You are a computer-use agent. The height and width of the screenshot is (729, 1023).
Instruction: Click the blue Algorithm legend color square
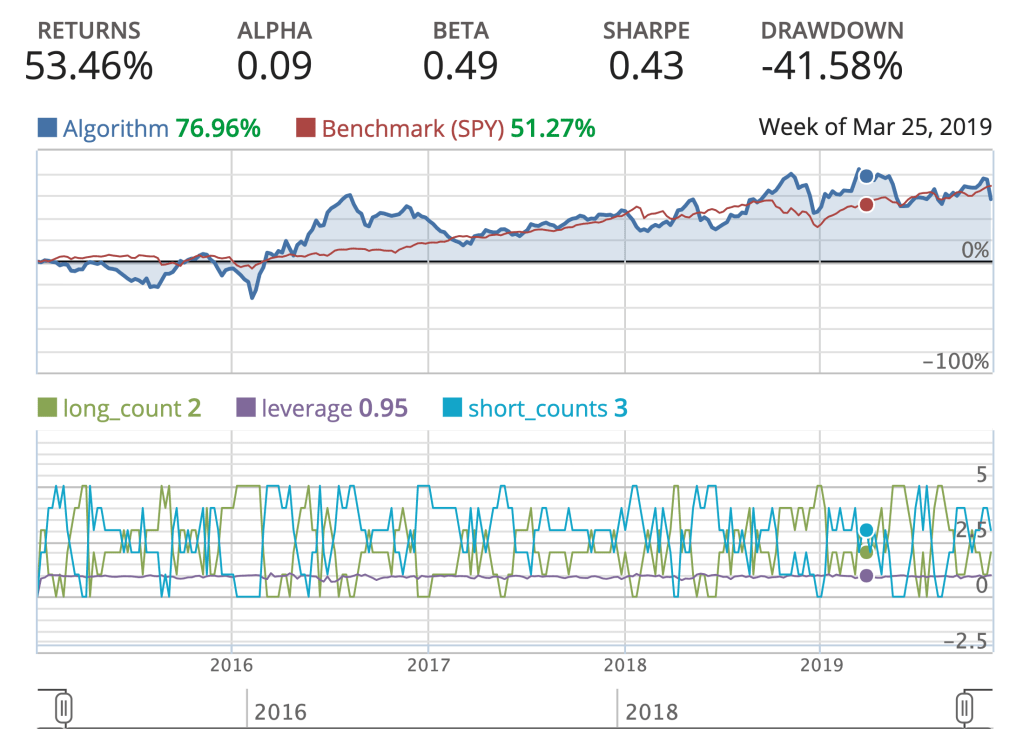pos(47,128)
